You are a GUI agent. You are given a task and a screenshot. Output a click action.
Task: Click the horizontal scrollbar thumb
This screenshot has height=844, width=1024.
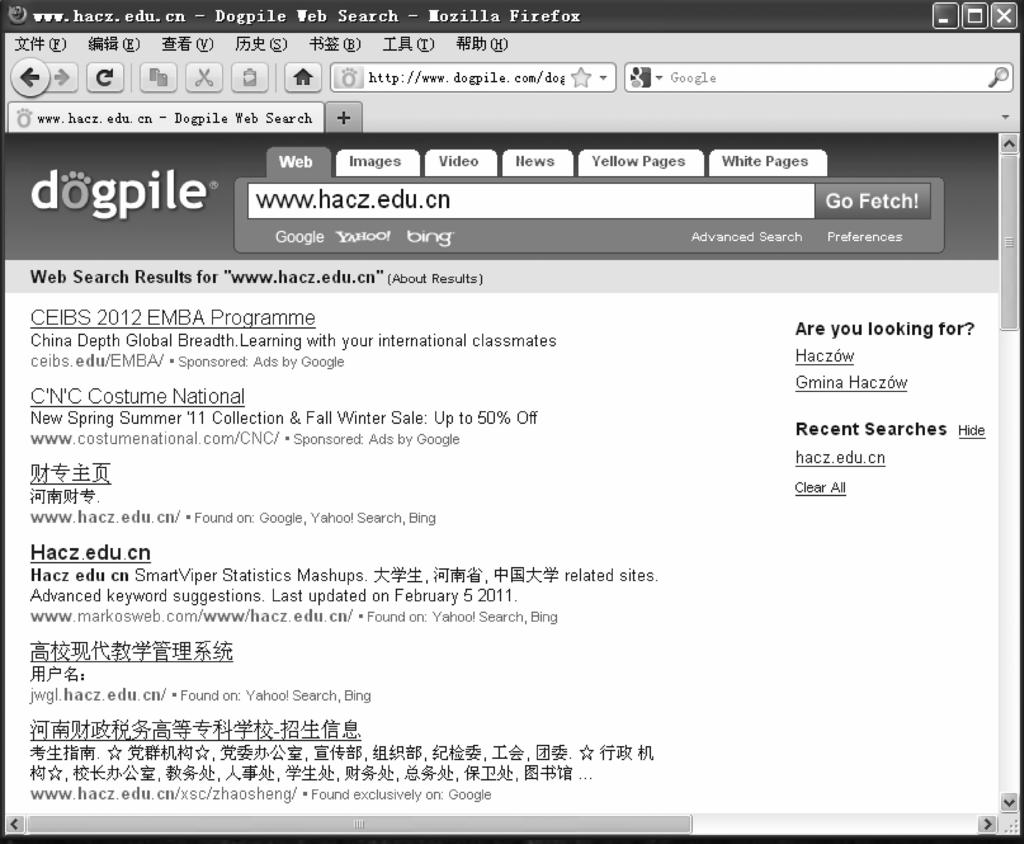pos(359,824)
